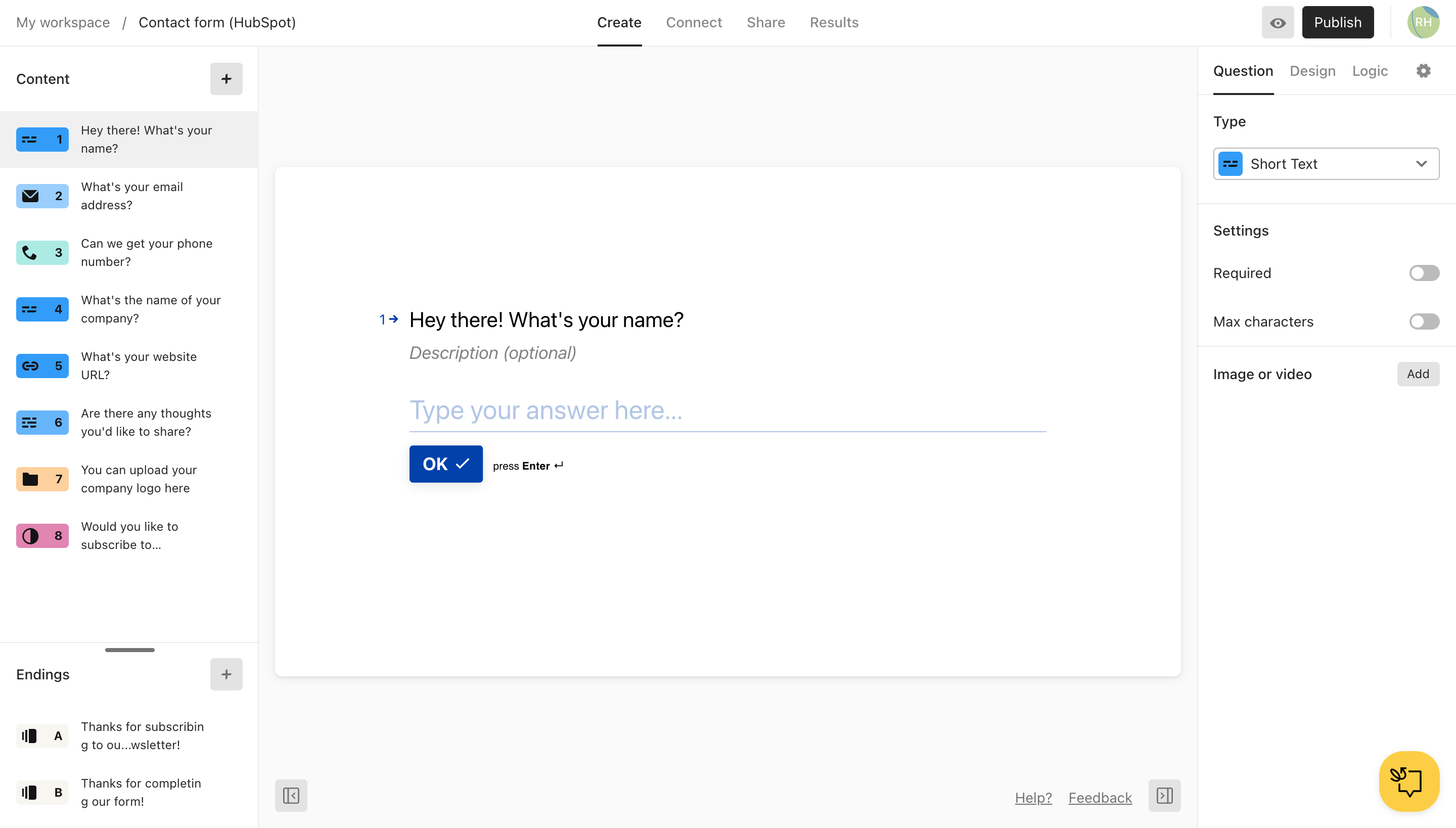Expand the Short Text type dropdown
Viewport: 1456px width, 828px height.
coord(1326,164)
